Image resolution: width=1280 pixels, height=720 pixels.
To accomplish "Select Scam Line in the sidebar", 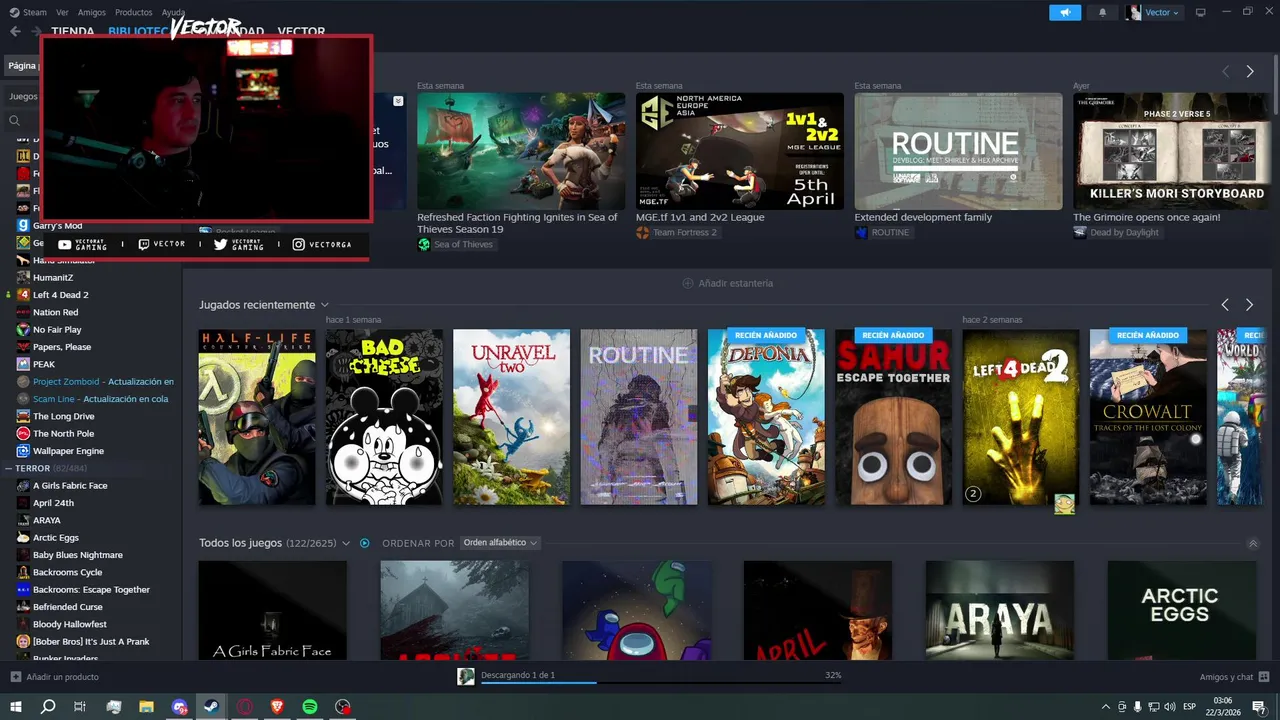I will click(98, 399).
